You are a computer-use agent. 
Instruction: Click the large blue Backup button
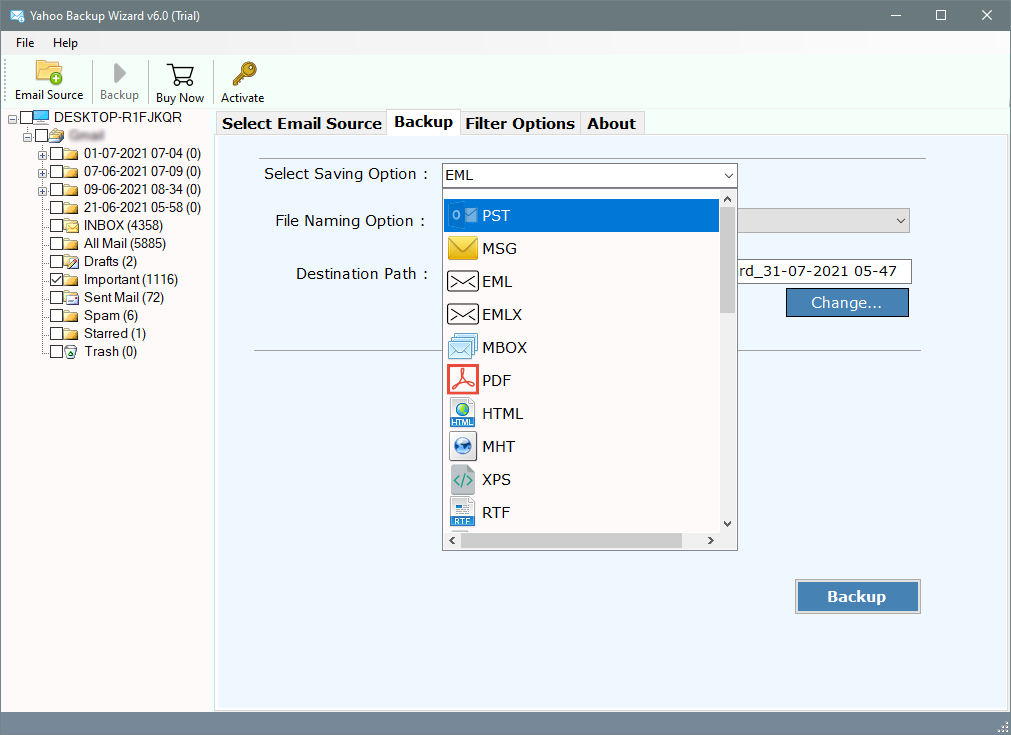tap(857, 596)
